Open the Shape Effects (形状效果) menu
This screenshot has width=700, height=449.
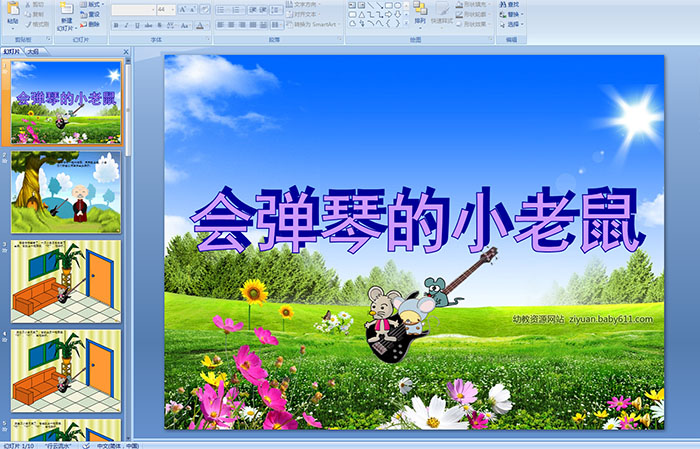(472, 24)
